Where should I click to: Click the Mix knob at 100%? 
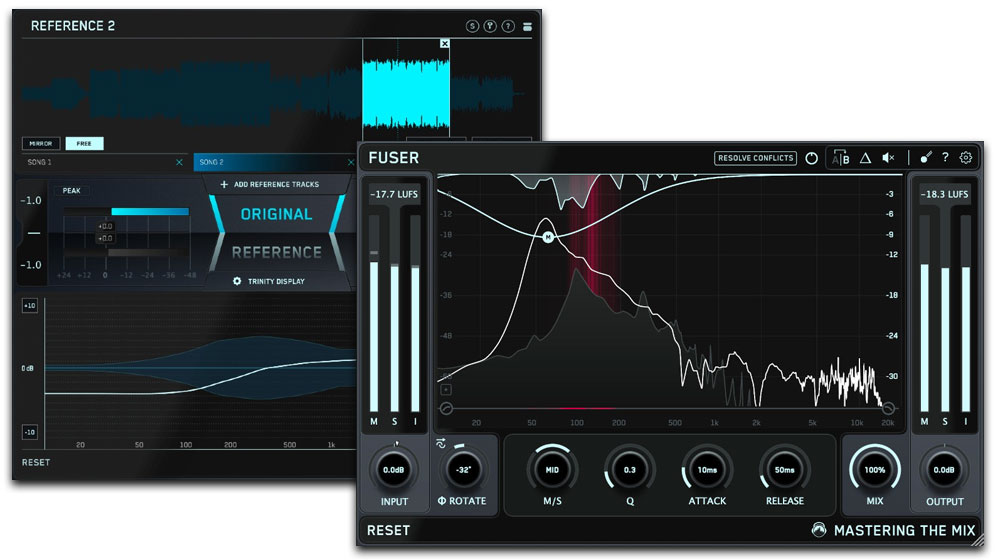(x=875, y=468)
